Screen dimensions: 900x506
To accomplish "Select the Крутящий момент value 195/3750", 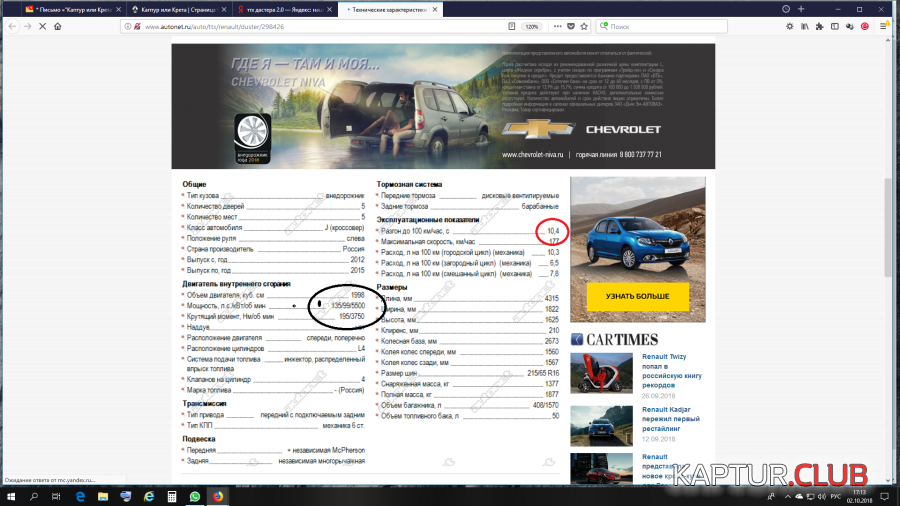I will pyautogui.click(x=352, y=316).
